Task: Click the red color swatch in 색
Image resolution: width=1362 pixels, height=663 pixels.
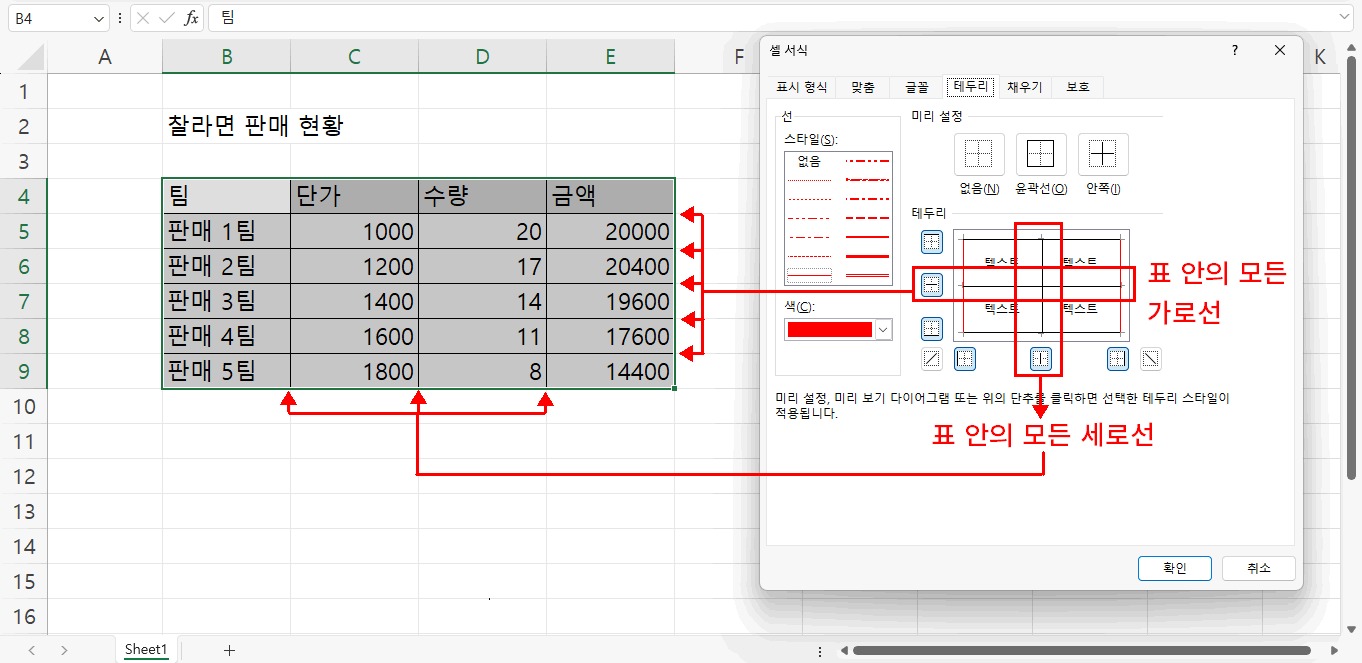Action: tap(830, 330)
